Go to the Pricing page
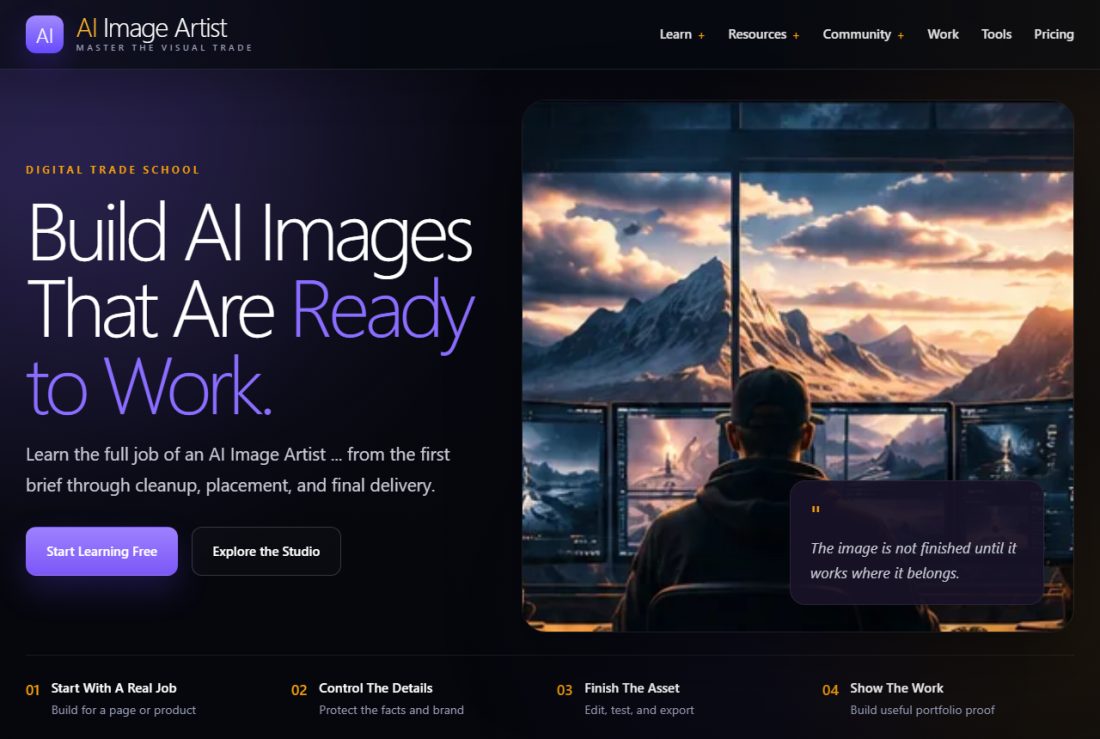Viewport: 1100px width, 739px height. pos(1054,34)
